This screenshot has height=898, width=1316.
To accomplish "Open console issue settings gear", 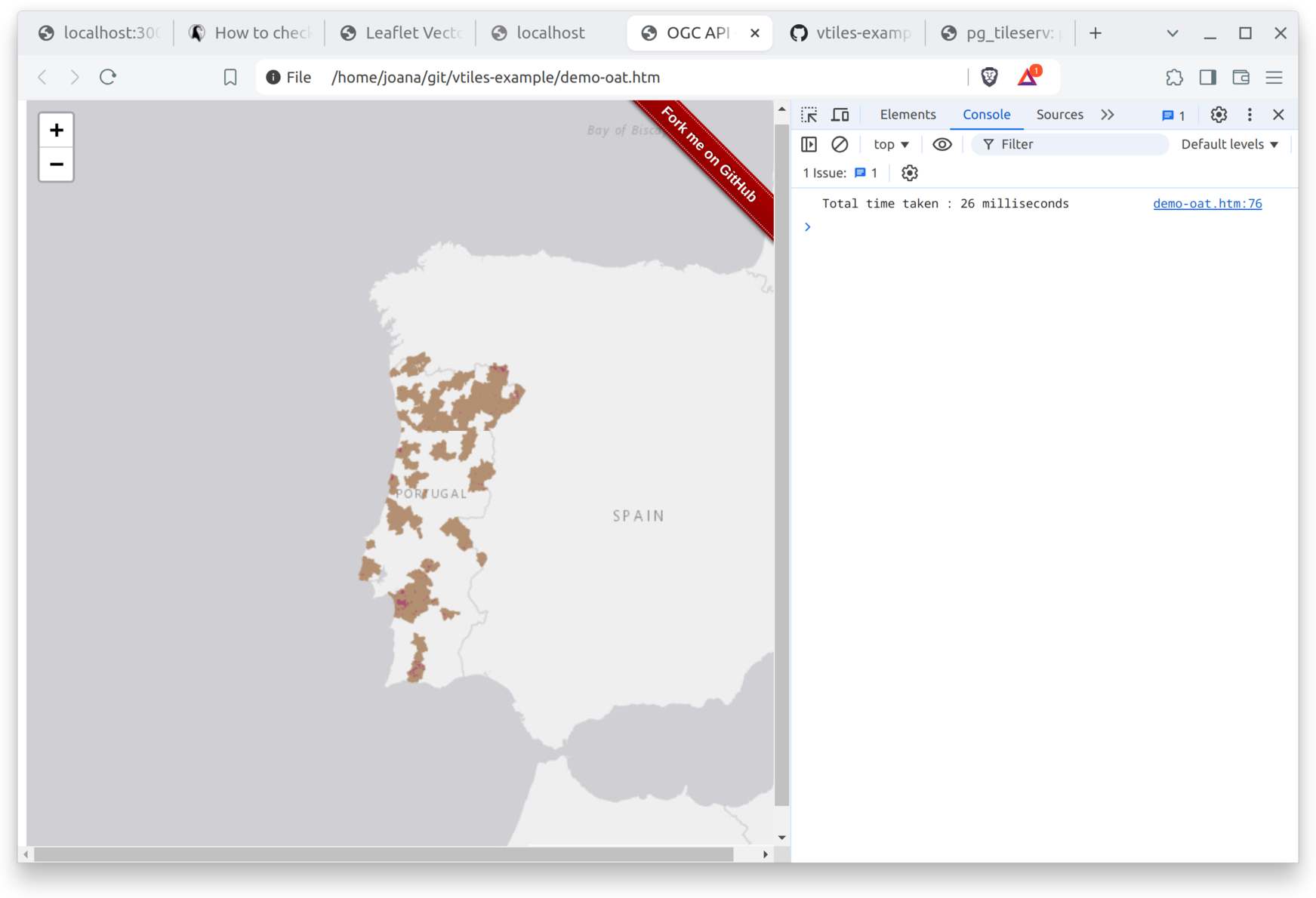I will 910,173.
